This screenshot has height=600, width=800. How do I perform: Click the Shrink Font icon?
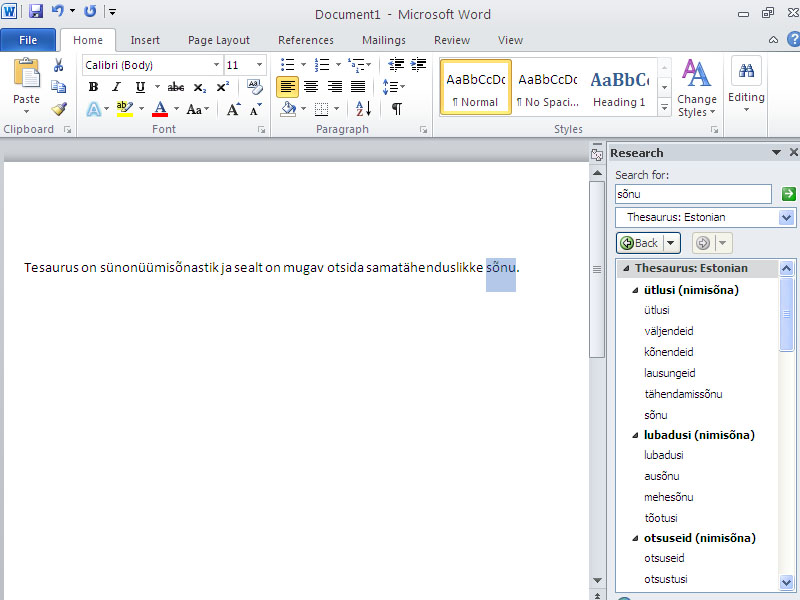coord(255,109)
